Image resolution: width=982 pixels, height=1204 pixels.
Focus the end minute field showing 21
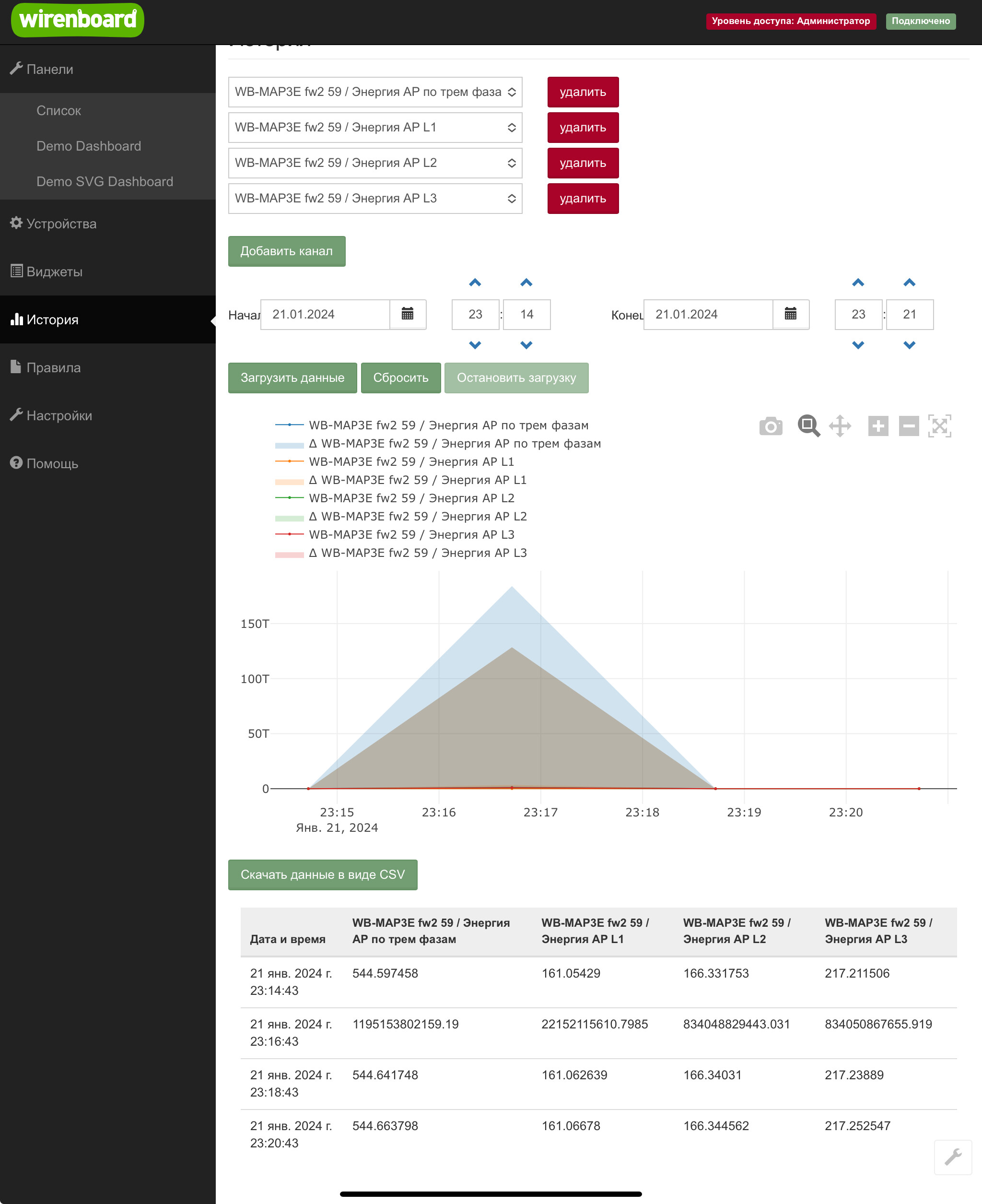tap(910, 314)
